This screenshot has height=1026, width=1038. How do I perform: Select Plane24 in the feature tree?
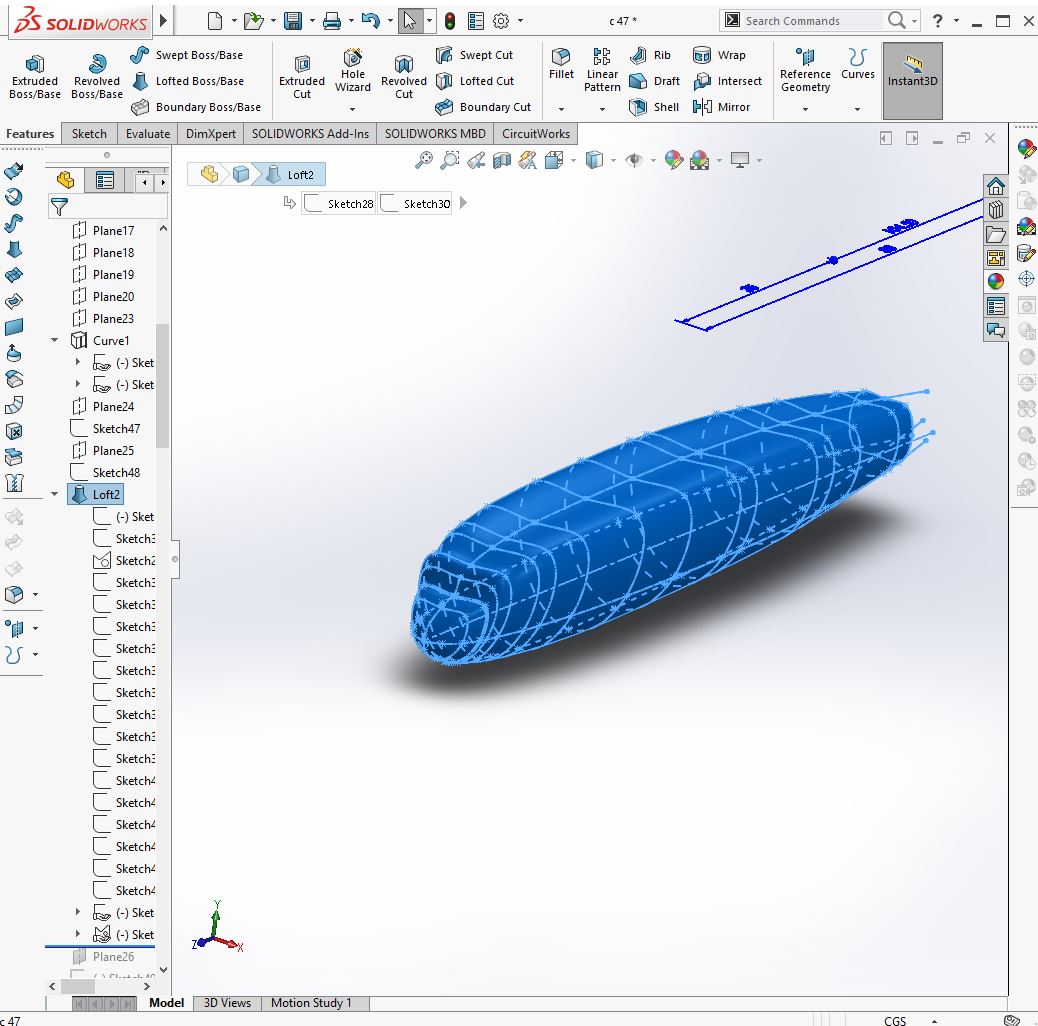[103, 406]
